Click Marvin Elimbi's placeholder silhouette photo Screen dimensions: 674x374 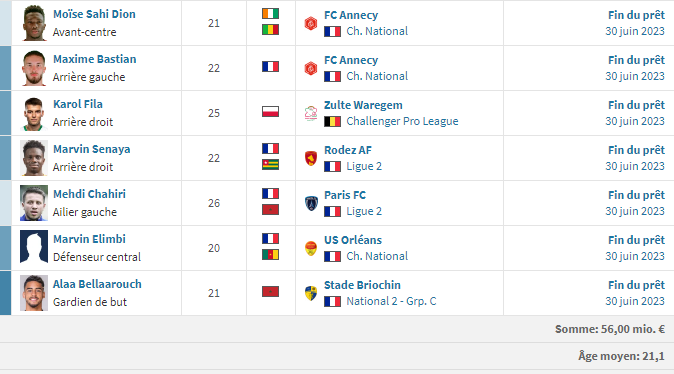(34, 248)
